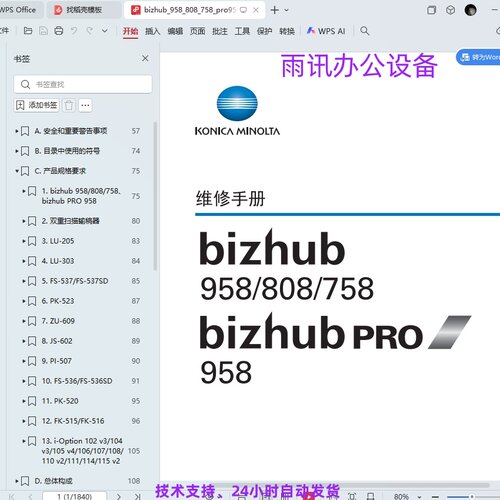The image size is (500, 500).
Task: Click bookmark icon beside 7. ZU-609
Action: 32,321
